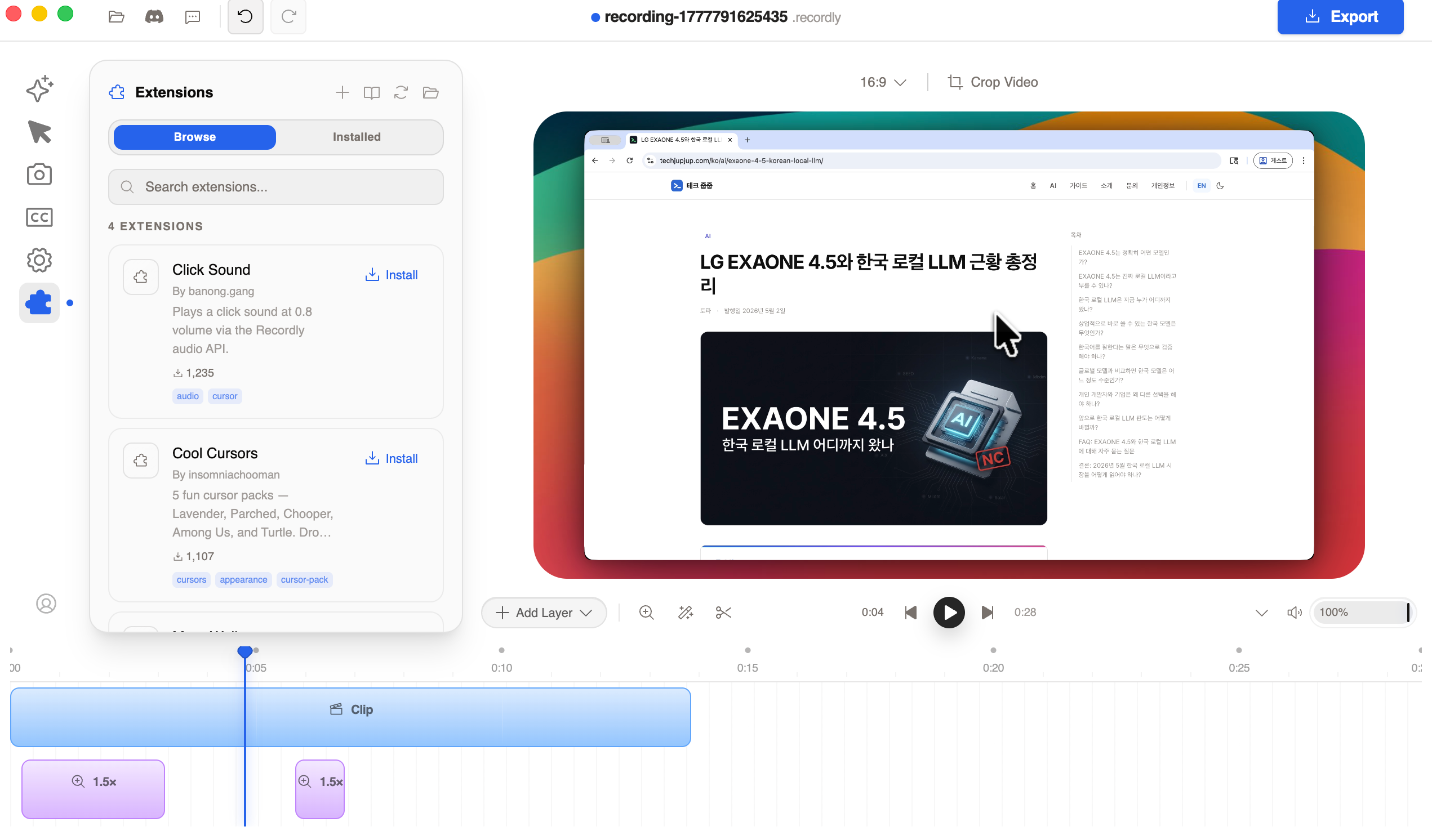Image resolution: width=1432 pixels, height=840 pixels.
Task: Open extensions folder icon in panel header
Action: tap(431, 92)
